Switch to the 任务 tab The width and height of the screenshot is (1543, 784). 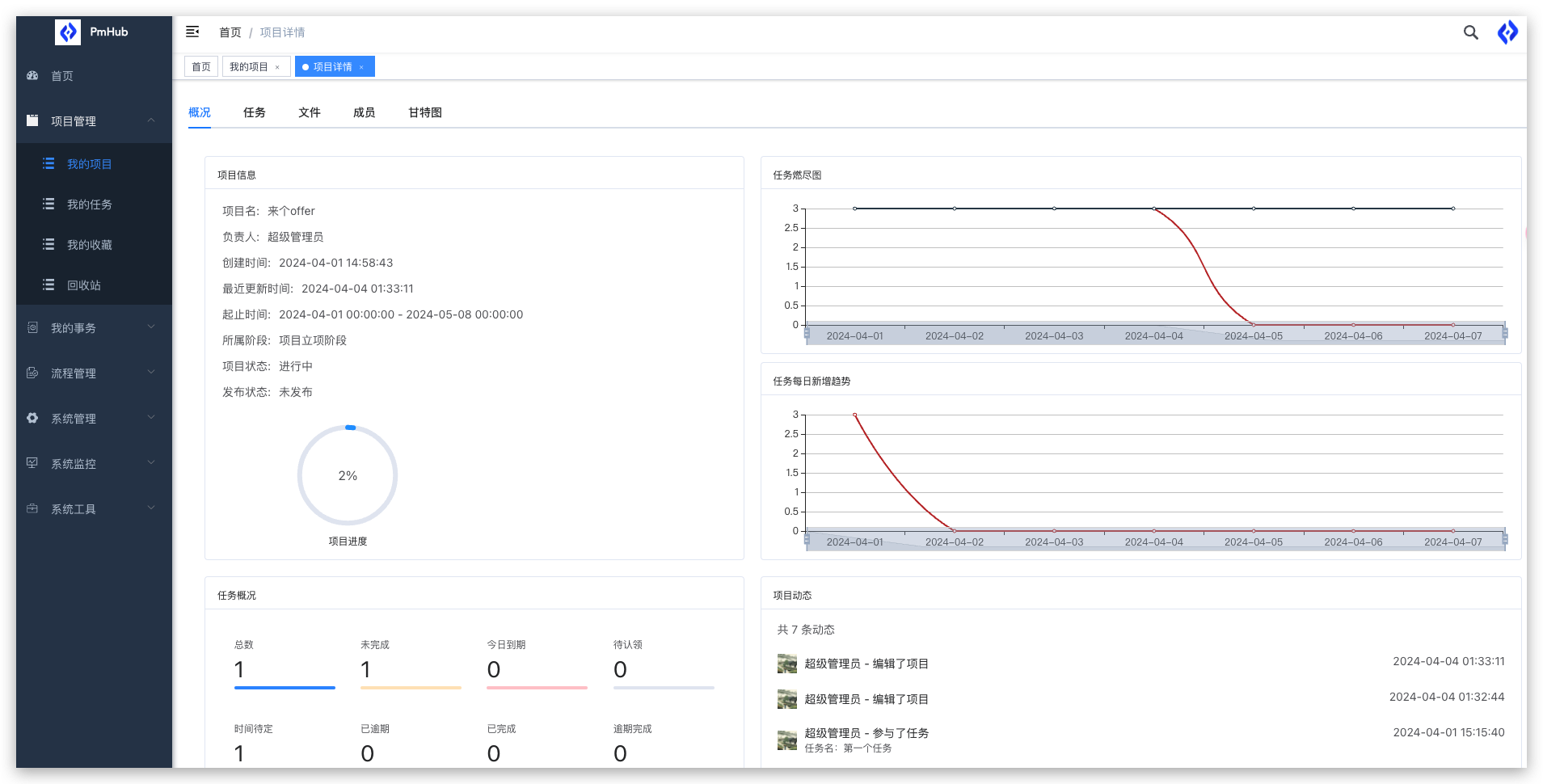pyautogui.click(x=254, y=112)
